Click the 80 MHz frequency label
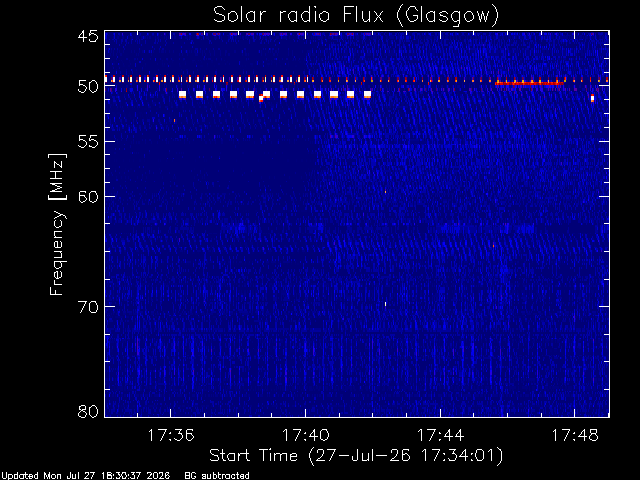Viewport: 640px width, 480px height. point(88,411)
